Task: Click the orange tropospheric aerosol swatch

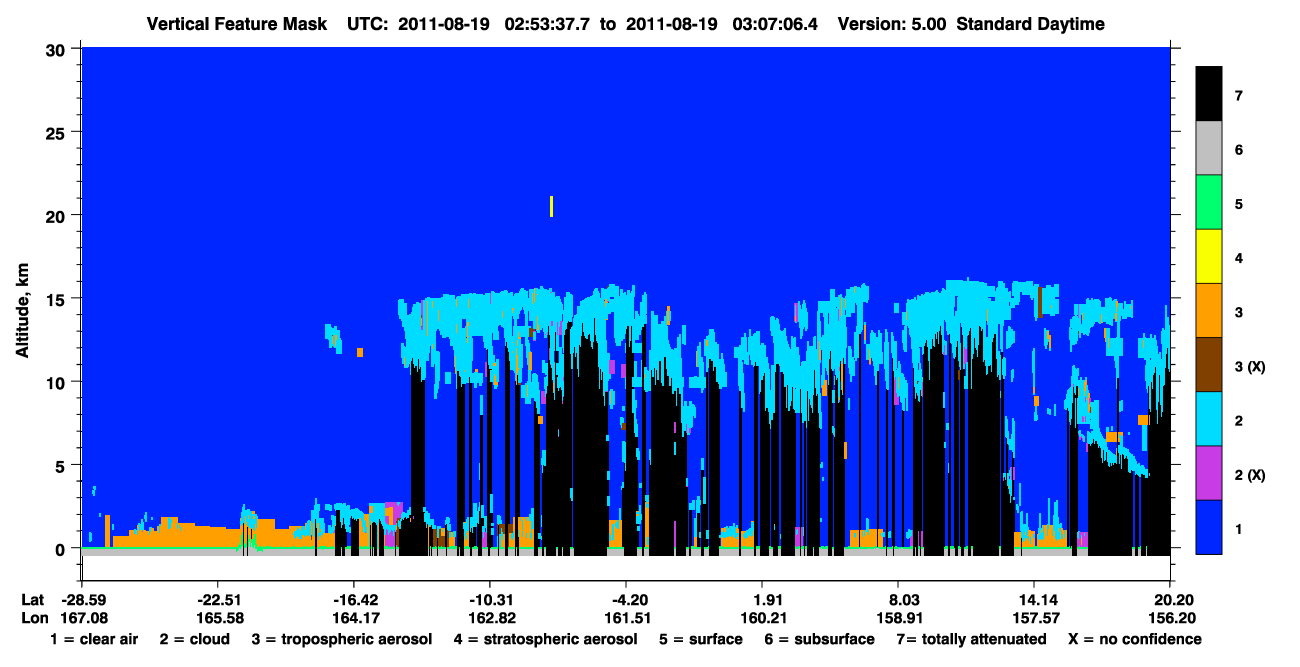Action: pos(1208,311)
